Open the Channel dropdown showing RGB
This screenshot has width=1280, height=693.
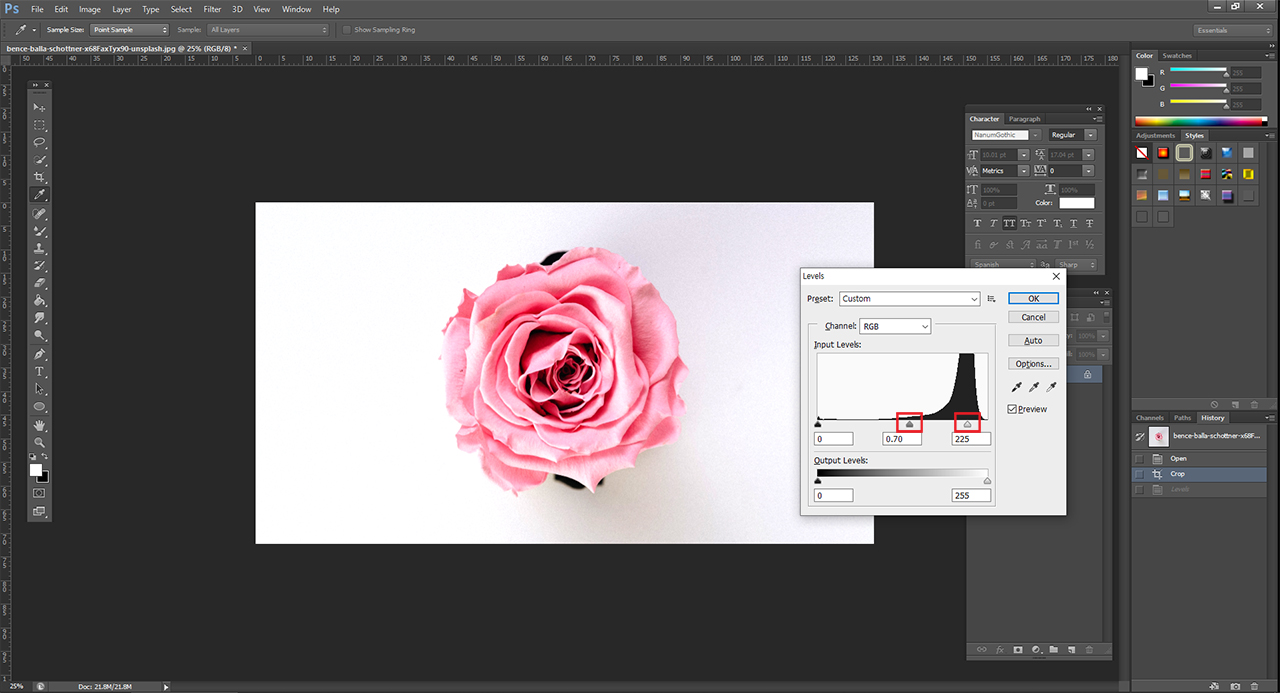895,326
